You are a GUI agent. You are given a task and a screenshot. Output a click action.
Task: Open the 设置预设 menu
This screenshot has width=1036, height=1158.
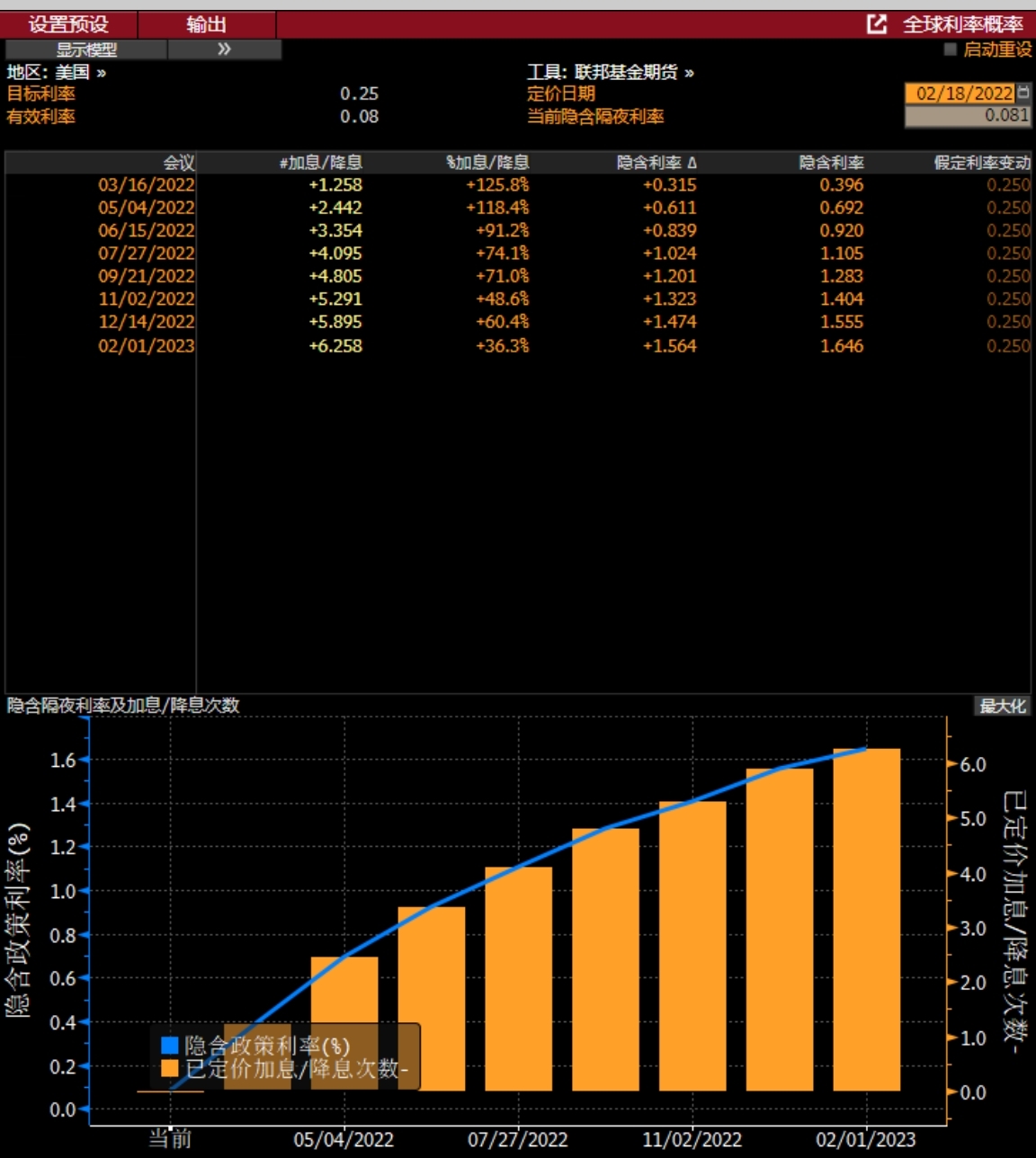tap(68, 24)
